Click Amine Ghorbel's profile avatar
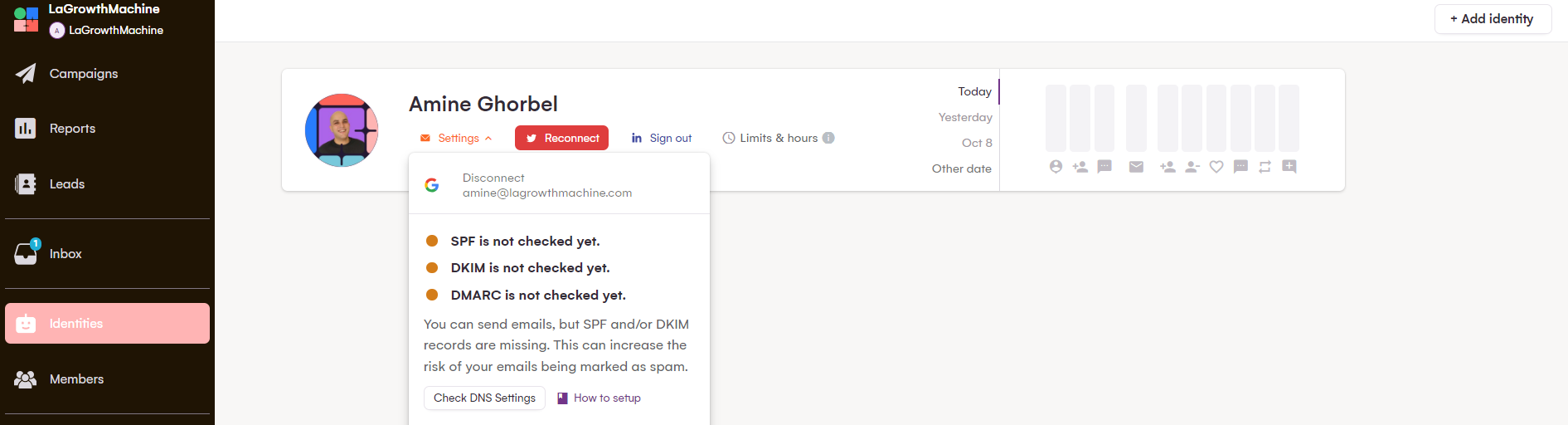The width and height of the screenshot is (1568, 425). [342, 130]
